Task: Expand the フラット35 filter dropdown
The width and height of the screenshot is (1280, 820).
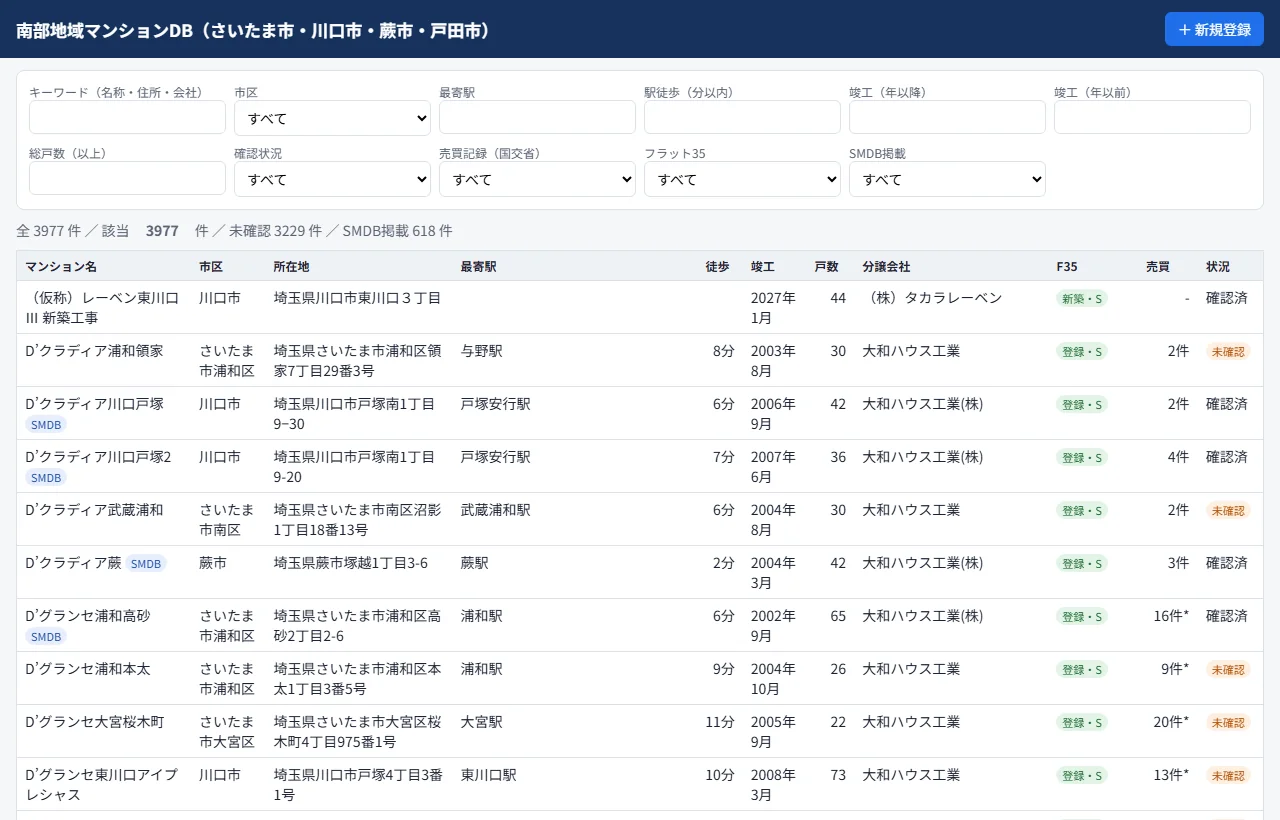Action: 742,179
